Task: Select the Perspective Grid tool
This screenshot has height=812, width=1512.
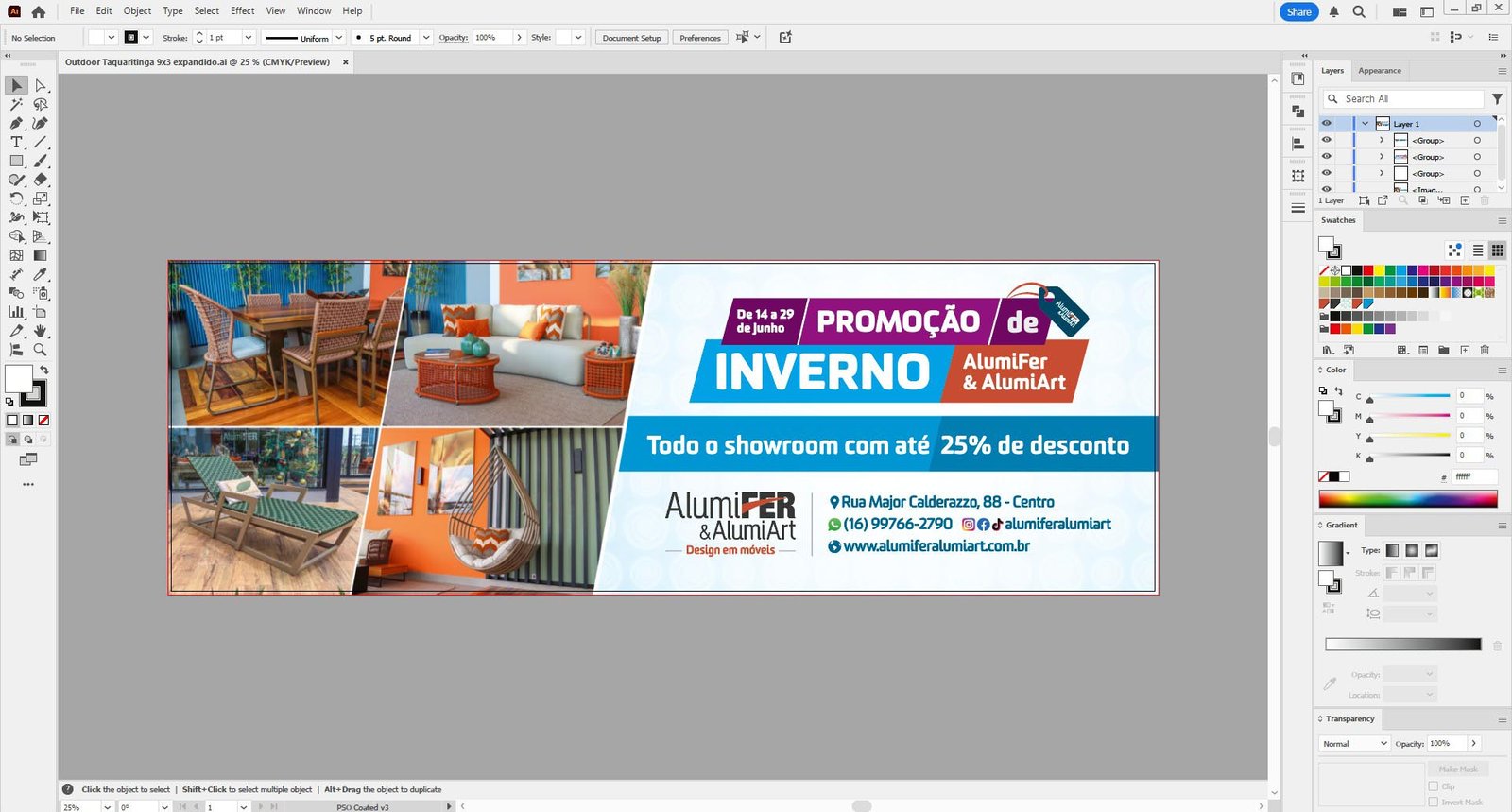Action: [41, 236]
